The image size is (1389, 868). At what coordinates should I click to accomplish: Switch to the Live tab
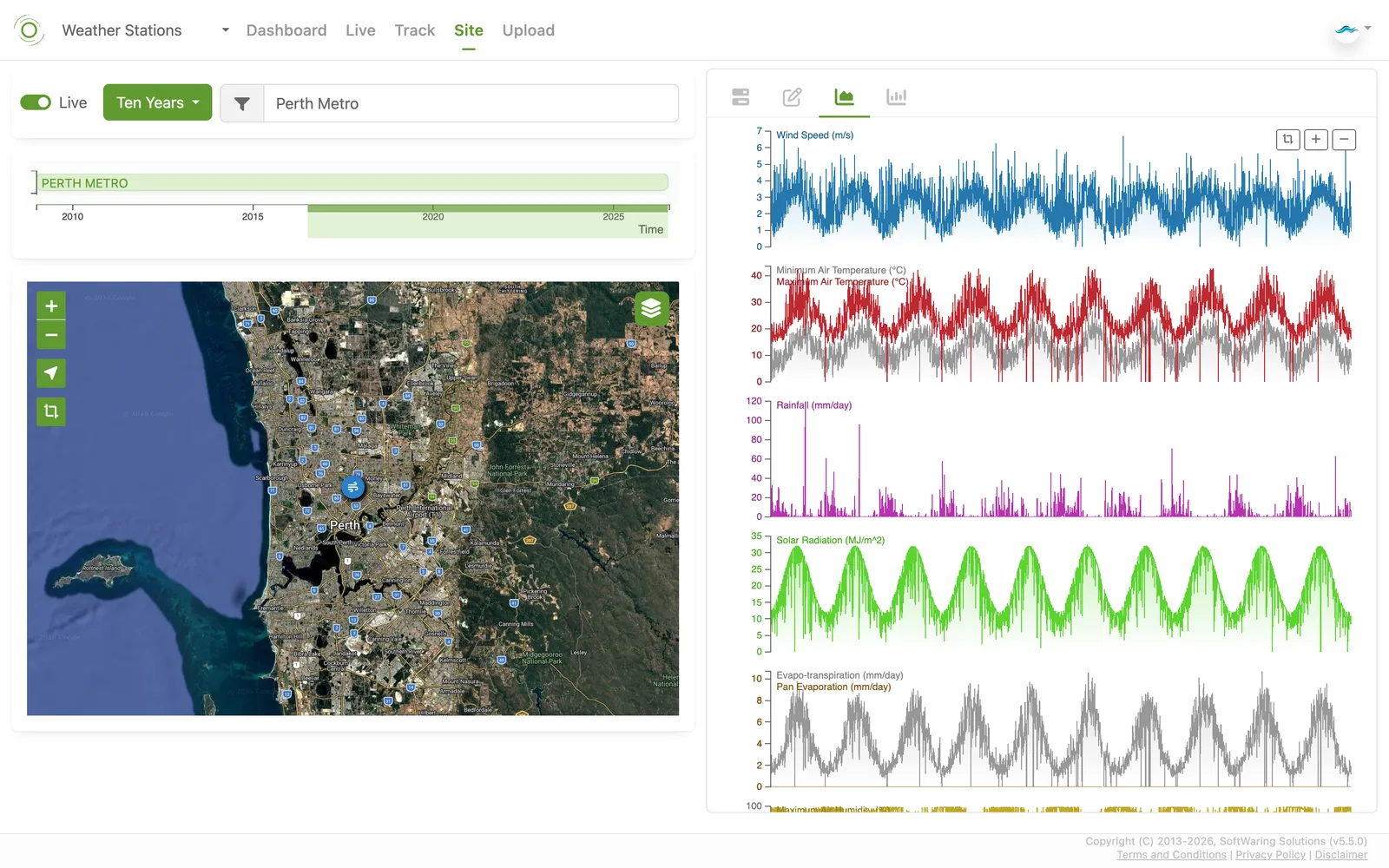[360, 30]
